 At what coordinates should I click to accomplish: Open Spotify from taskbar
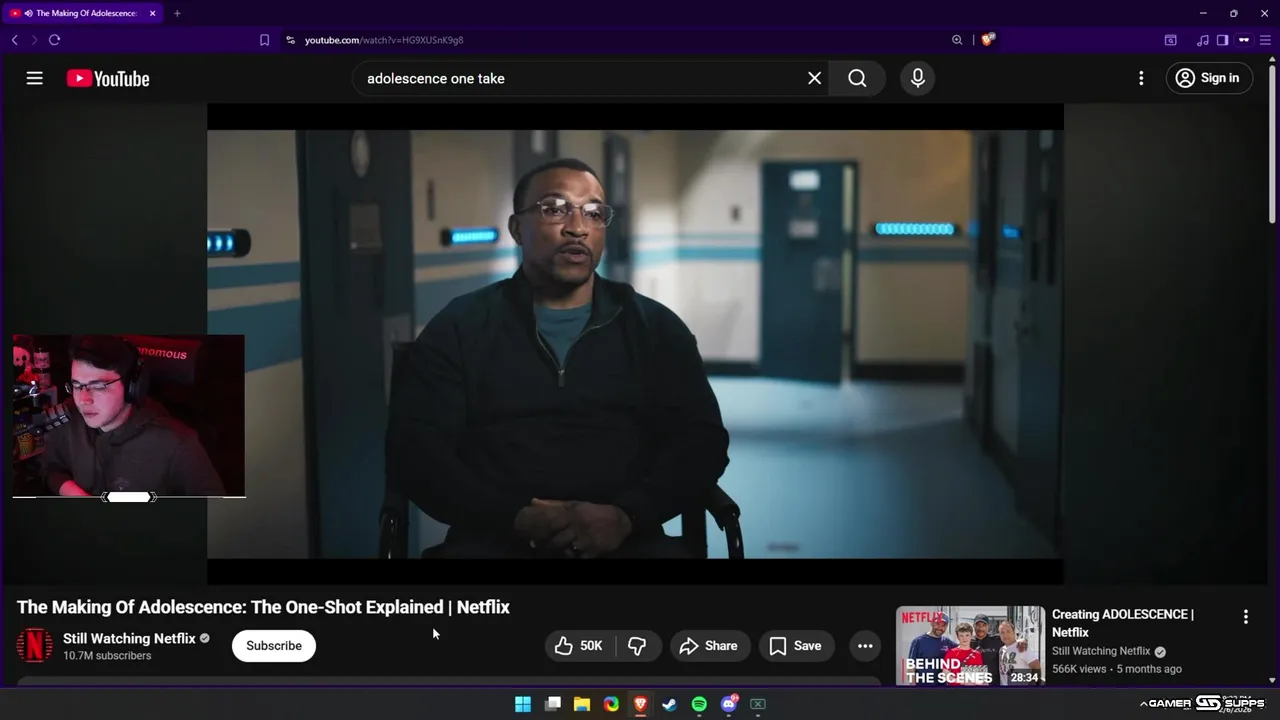(699, 704)
